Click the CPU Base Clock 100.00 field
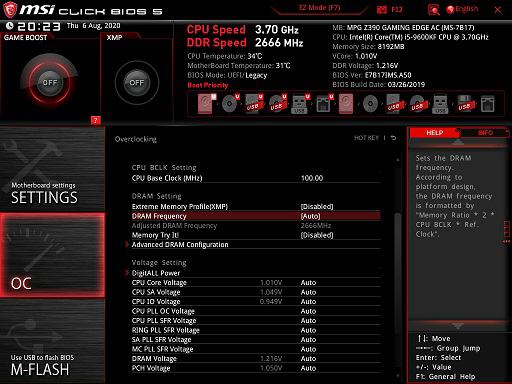 (x=312, y=178)
